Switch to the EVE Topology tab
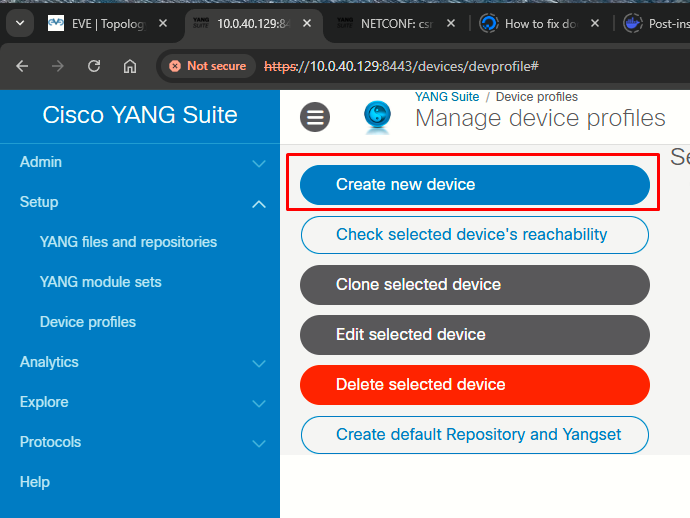690x518 pixels. pos(108,24)
